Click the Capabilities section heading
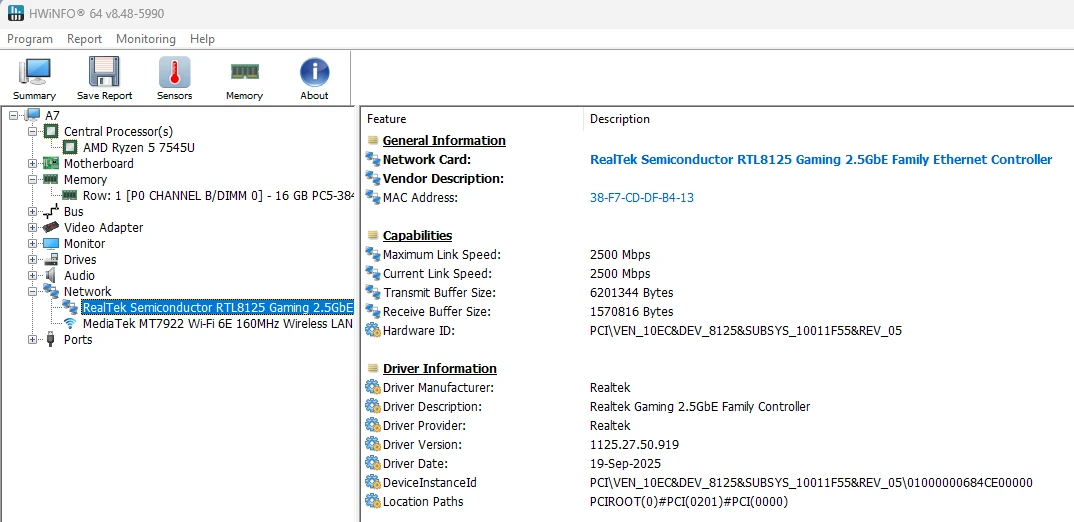Image resolution: width=1074 pixels, height=522 pixels. click(417, 236)
